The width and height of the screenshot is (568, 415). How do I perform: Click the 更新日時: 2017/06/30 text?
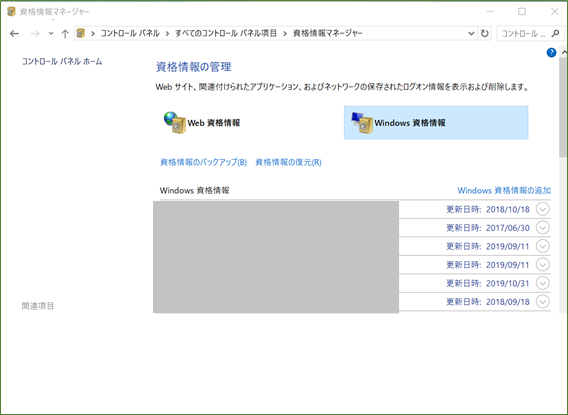coord(488,228)
